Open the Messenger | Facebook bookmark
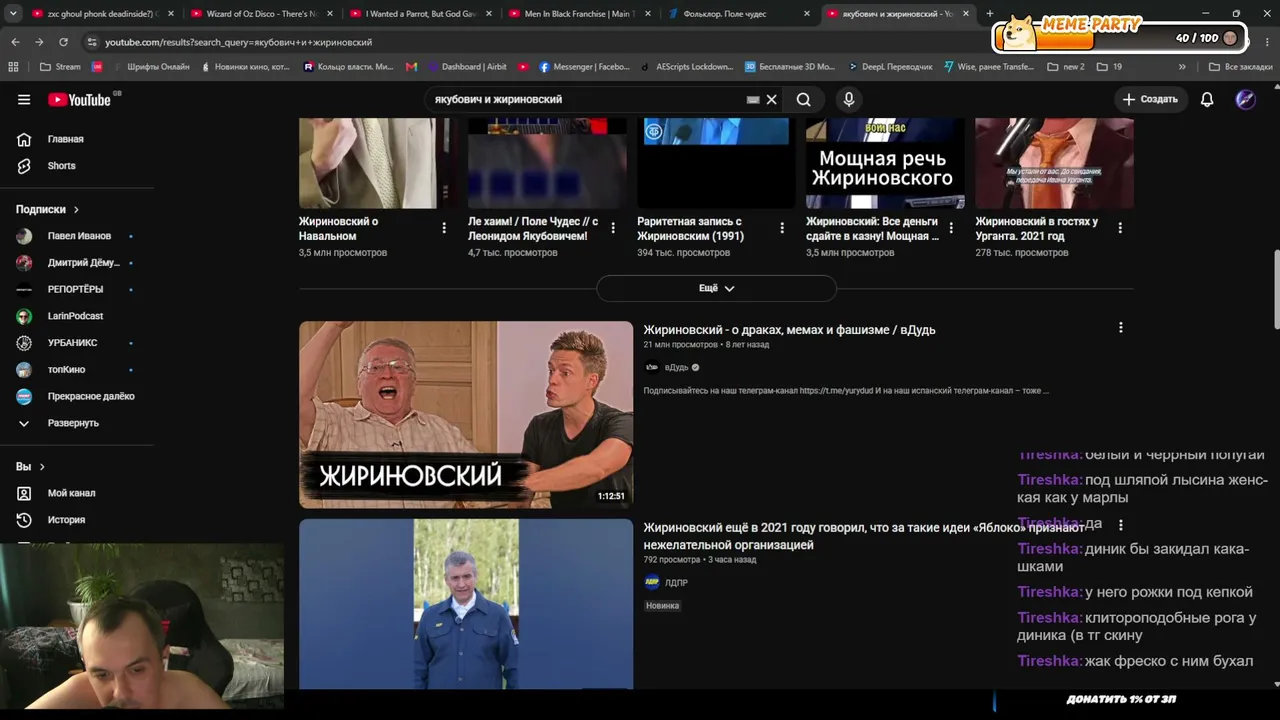 click(584, 67)
